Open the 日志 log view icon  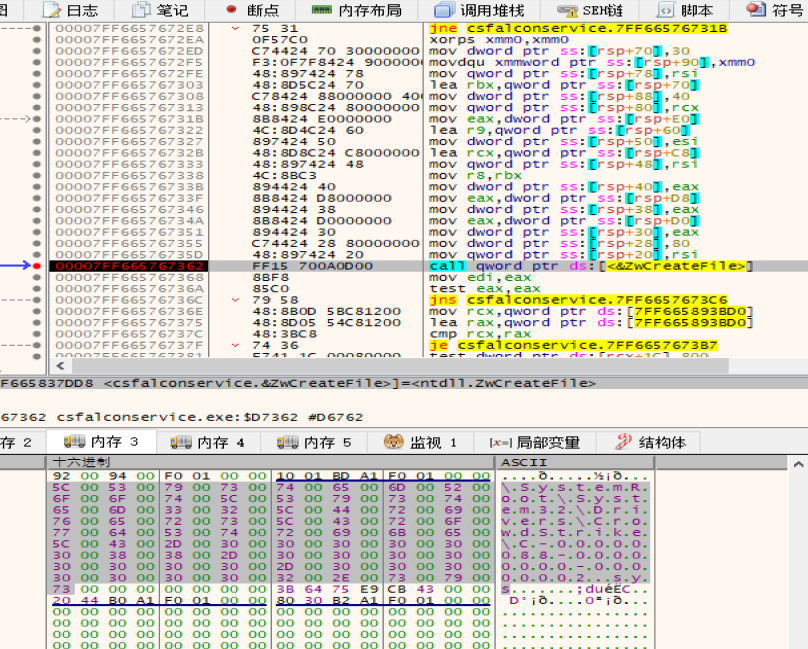tap(52, 10)
